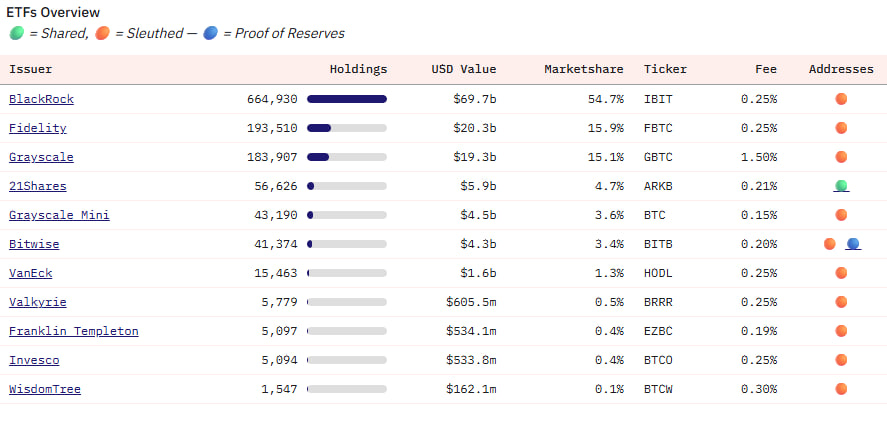Click Fidelity's holdings progress bar
Image resolution: width=887 pixels, height=422 pixels.
[346, 128]
